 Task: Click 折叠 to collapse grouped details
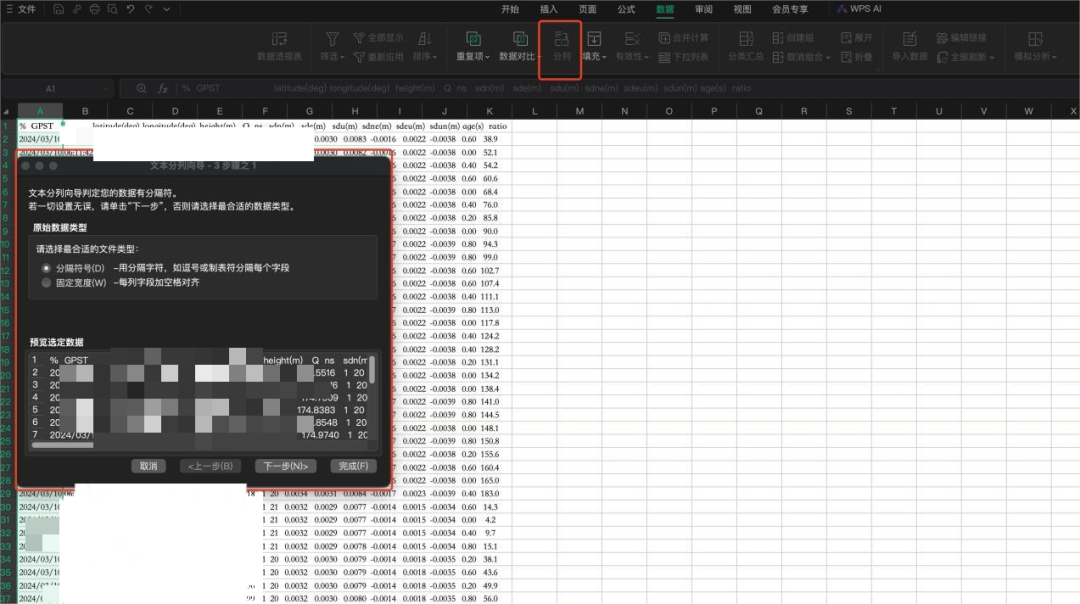857,56
